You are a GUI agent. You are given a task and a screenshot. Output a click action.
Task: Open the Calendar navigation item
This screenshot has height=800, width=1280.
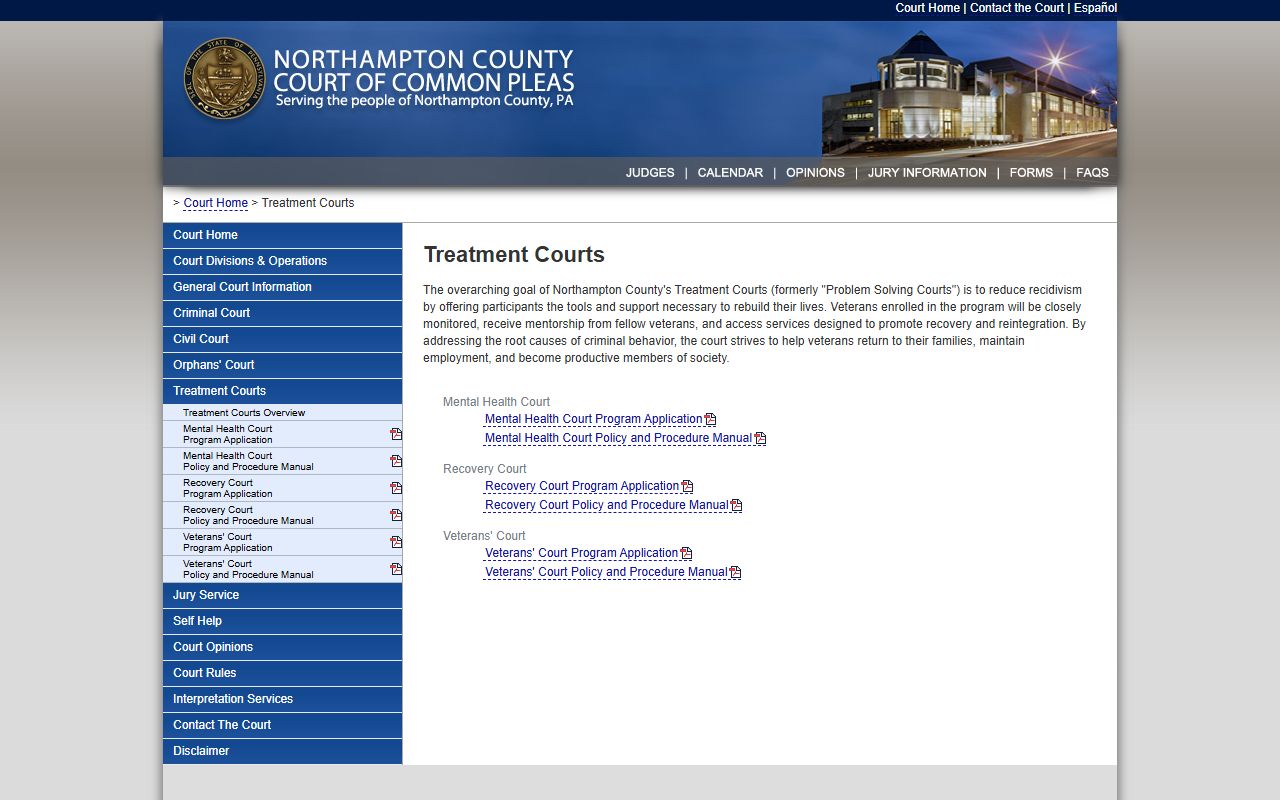[x=730, y=173]
